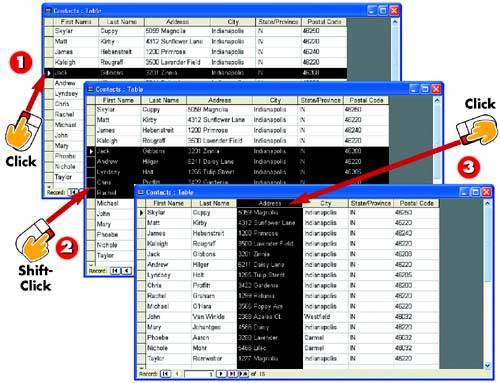This screenshot has height=383, width=500.
Task: Click scroll down arrow in front window
Action: click(x=488, y=365)
